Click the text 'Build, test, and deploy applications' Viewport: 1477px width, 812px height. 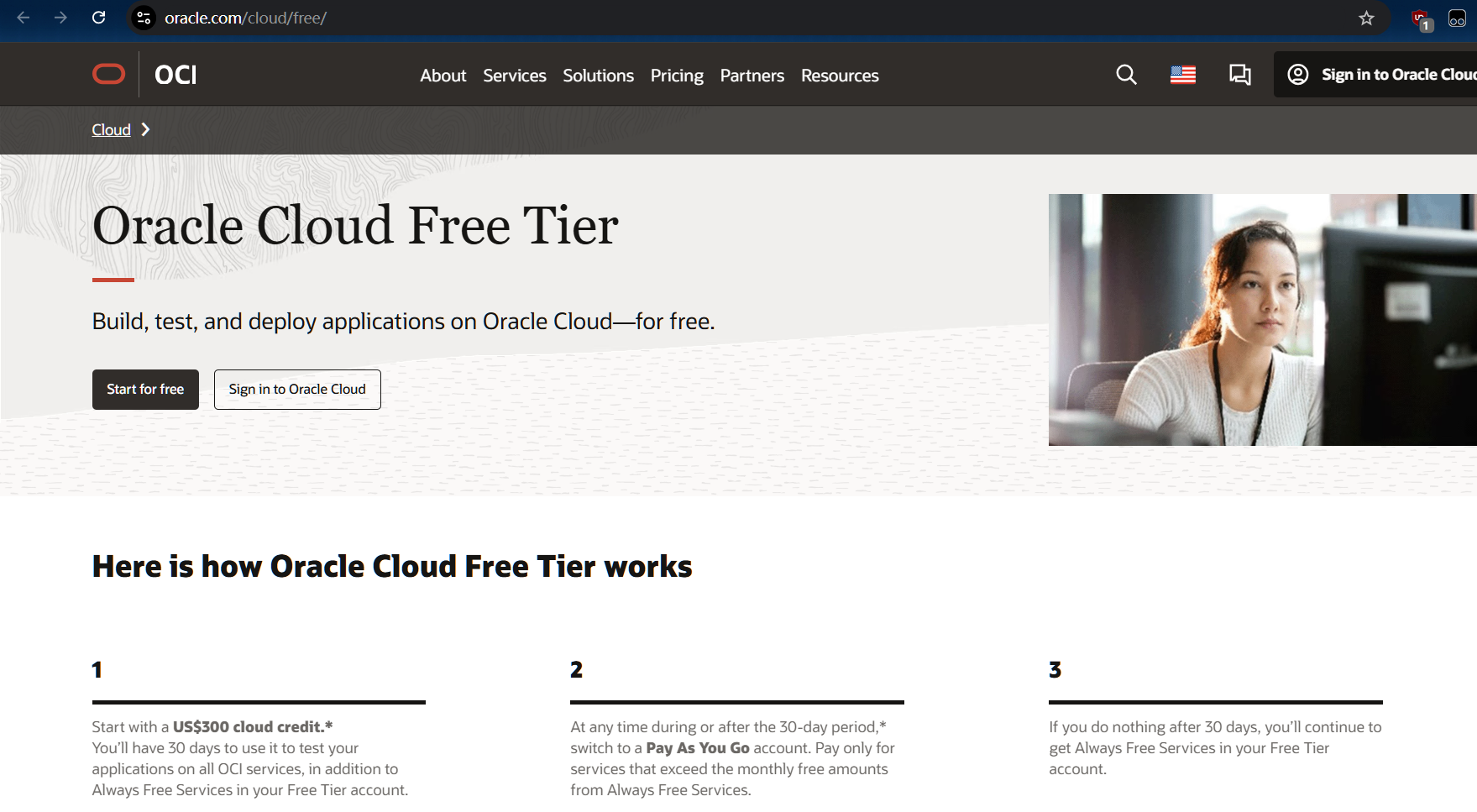coord(268,322)
